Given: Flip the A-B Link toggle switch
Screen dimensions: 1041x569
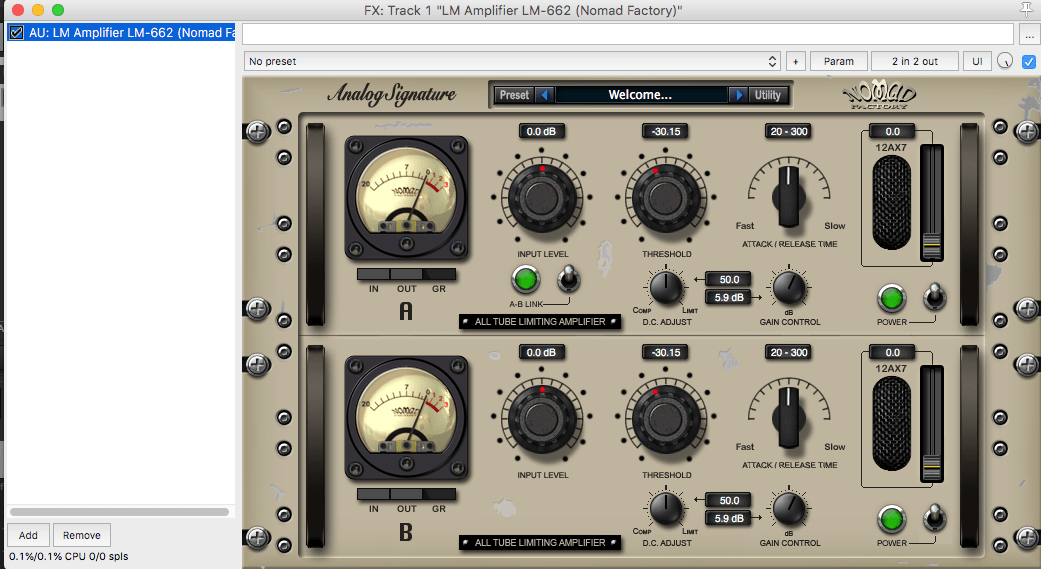Looking at the screenshot, I should tap(568, 279).
